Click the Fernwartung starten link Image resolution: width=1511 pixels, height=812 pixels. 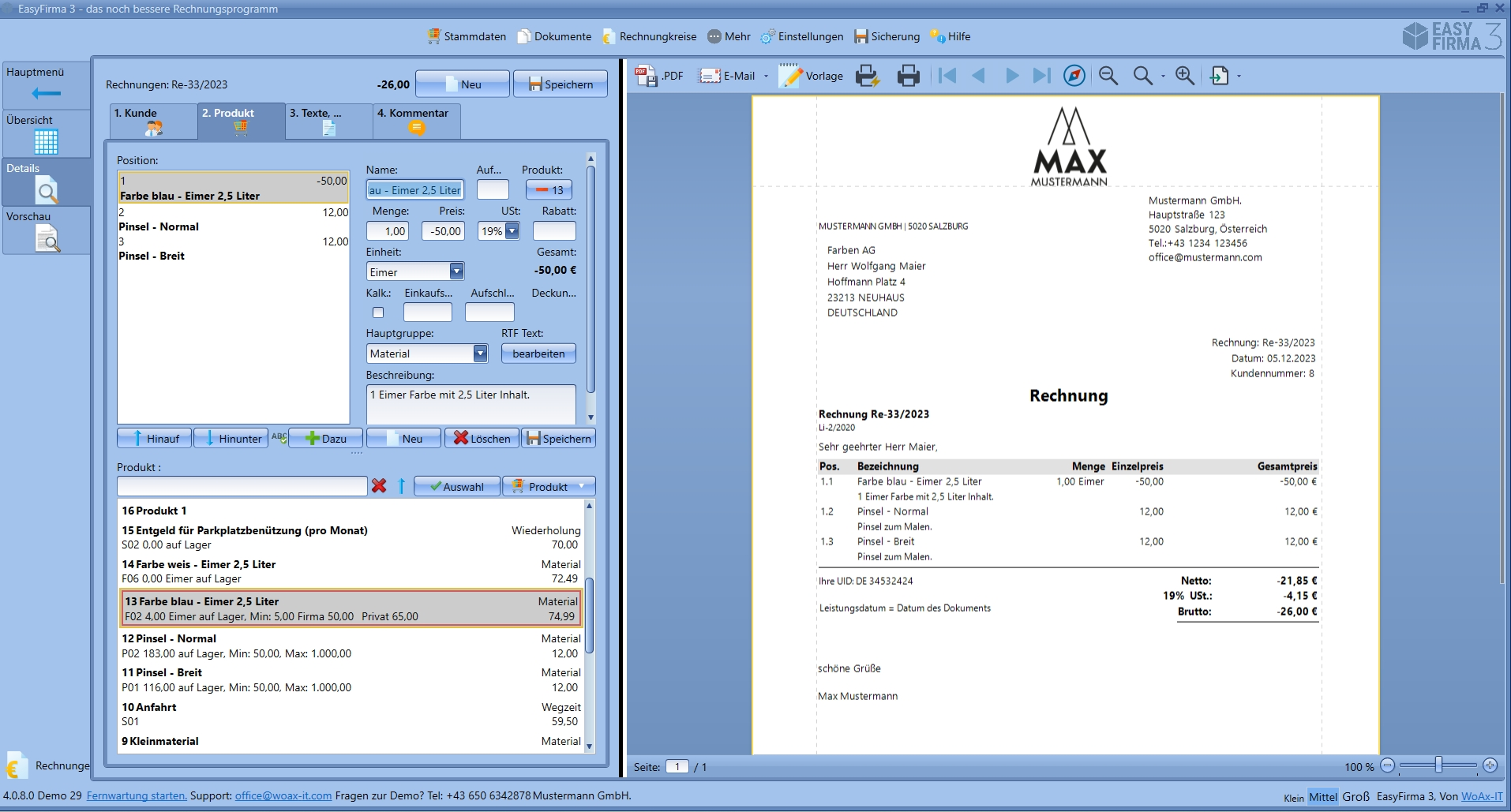pos(137,795)
